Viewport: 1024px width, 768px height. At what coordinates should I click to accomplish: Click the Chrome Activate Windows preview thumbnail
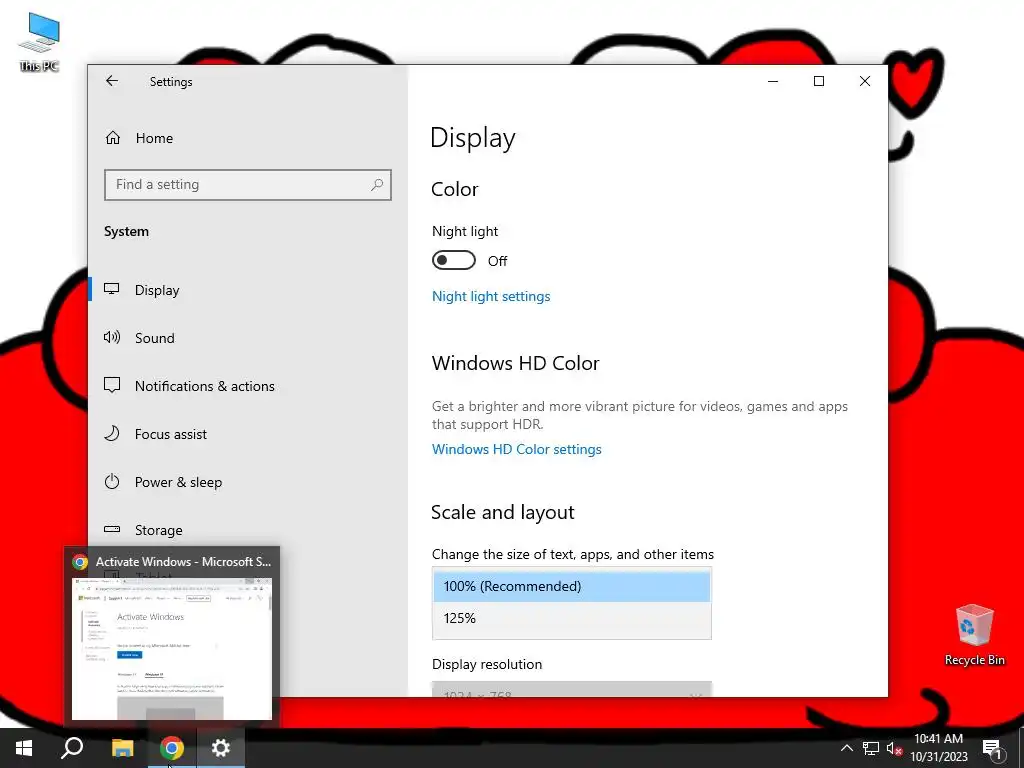(x=172, y=648)
